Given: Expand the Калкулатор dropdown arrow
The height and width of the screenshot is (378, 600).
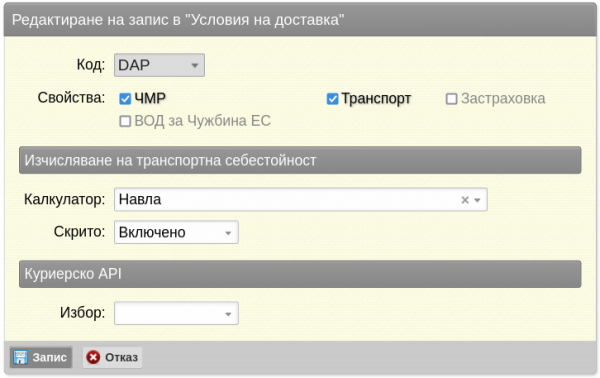Looking at the screenshot, I should pos(477,200).
